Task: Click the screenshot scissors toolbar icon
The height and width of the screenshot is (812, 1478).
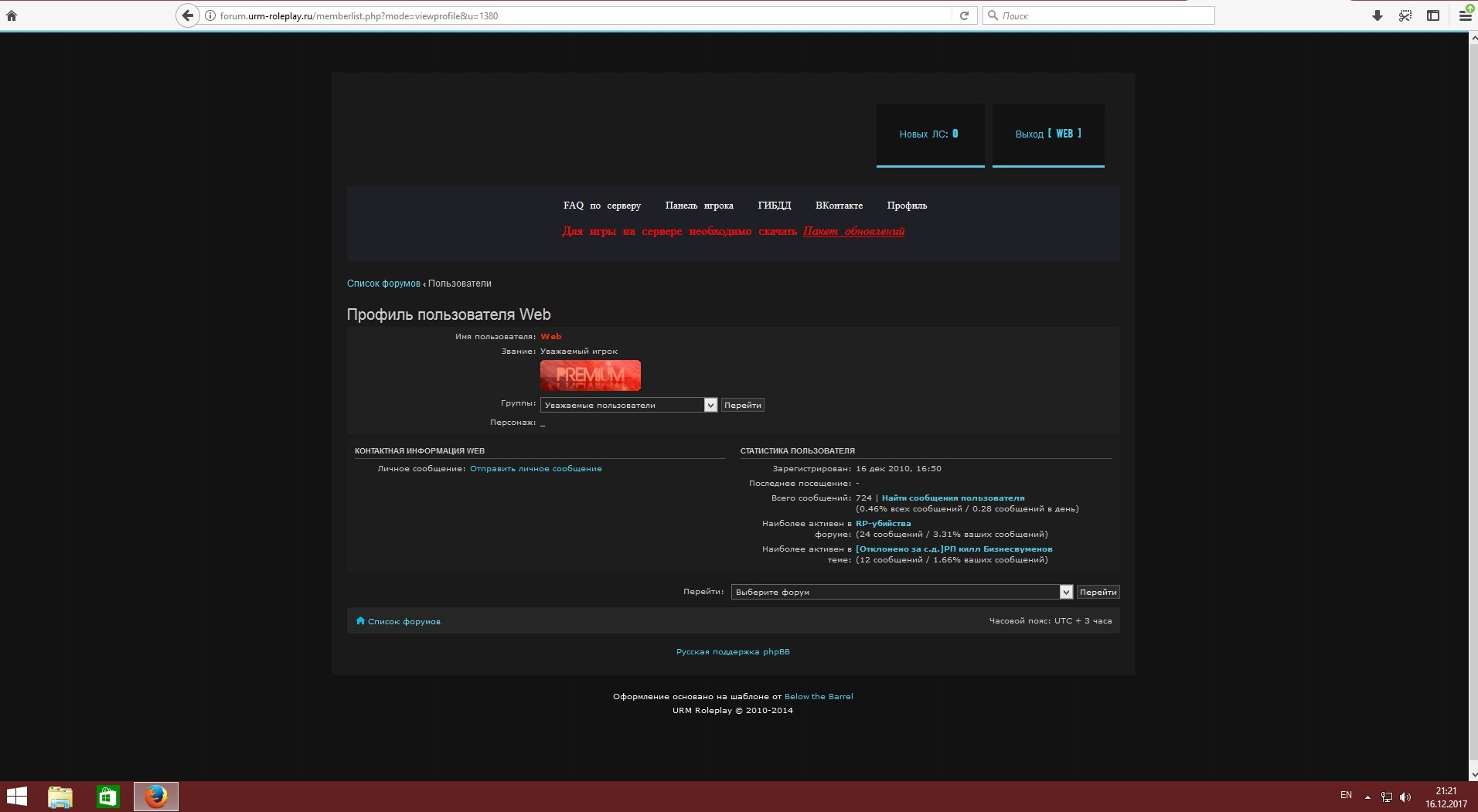Action: (1405, 15)
